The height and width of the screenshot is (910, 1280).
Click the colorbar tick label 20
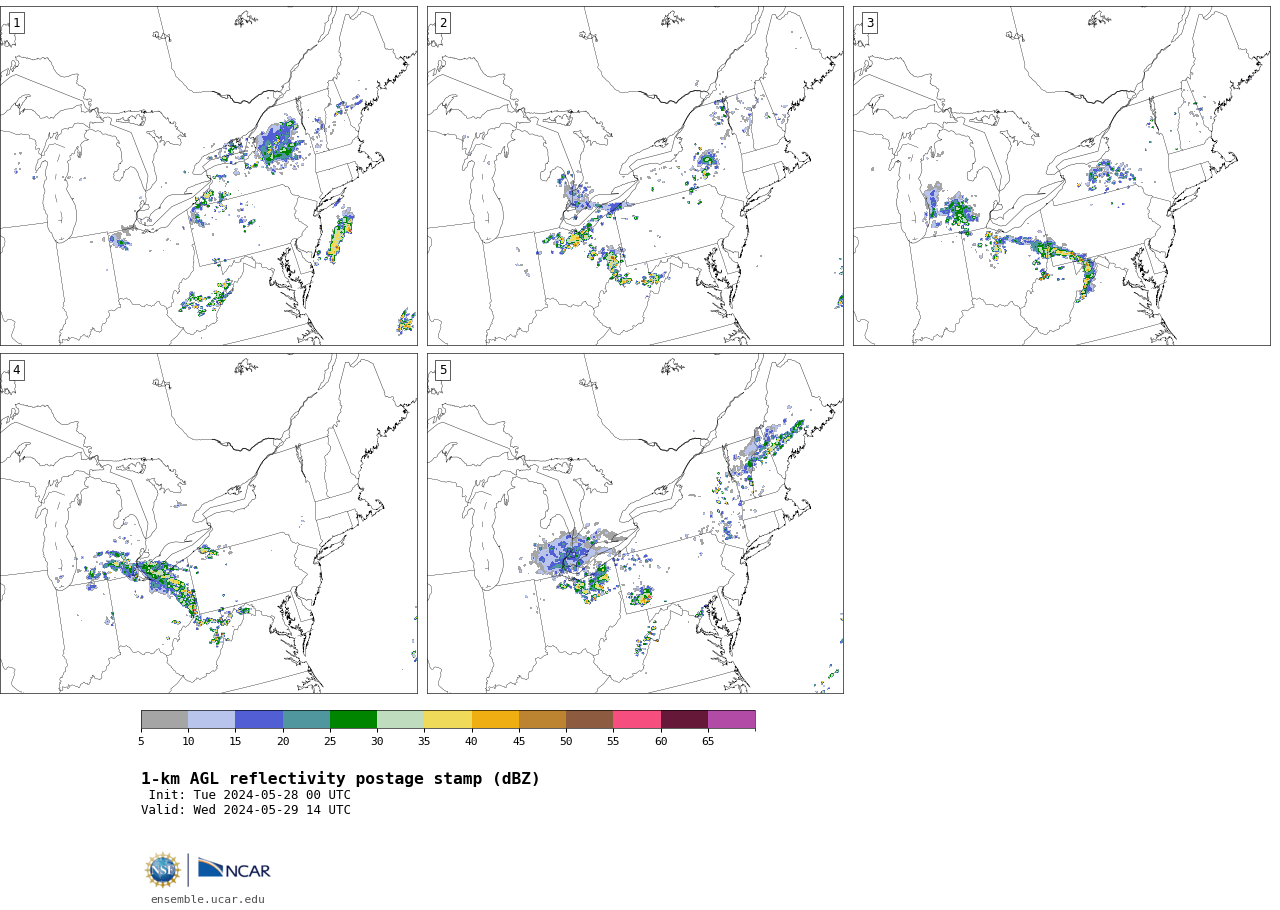tap(283, 741)
